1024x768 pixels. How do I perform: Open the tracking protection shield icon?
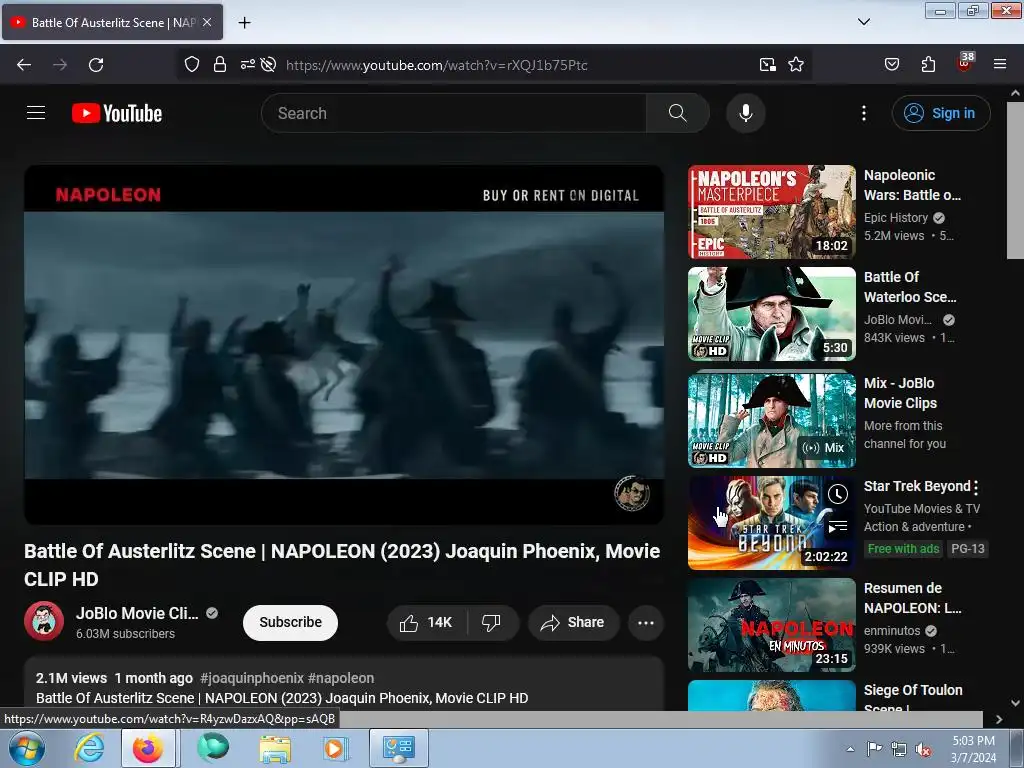point(191,65)
